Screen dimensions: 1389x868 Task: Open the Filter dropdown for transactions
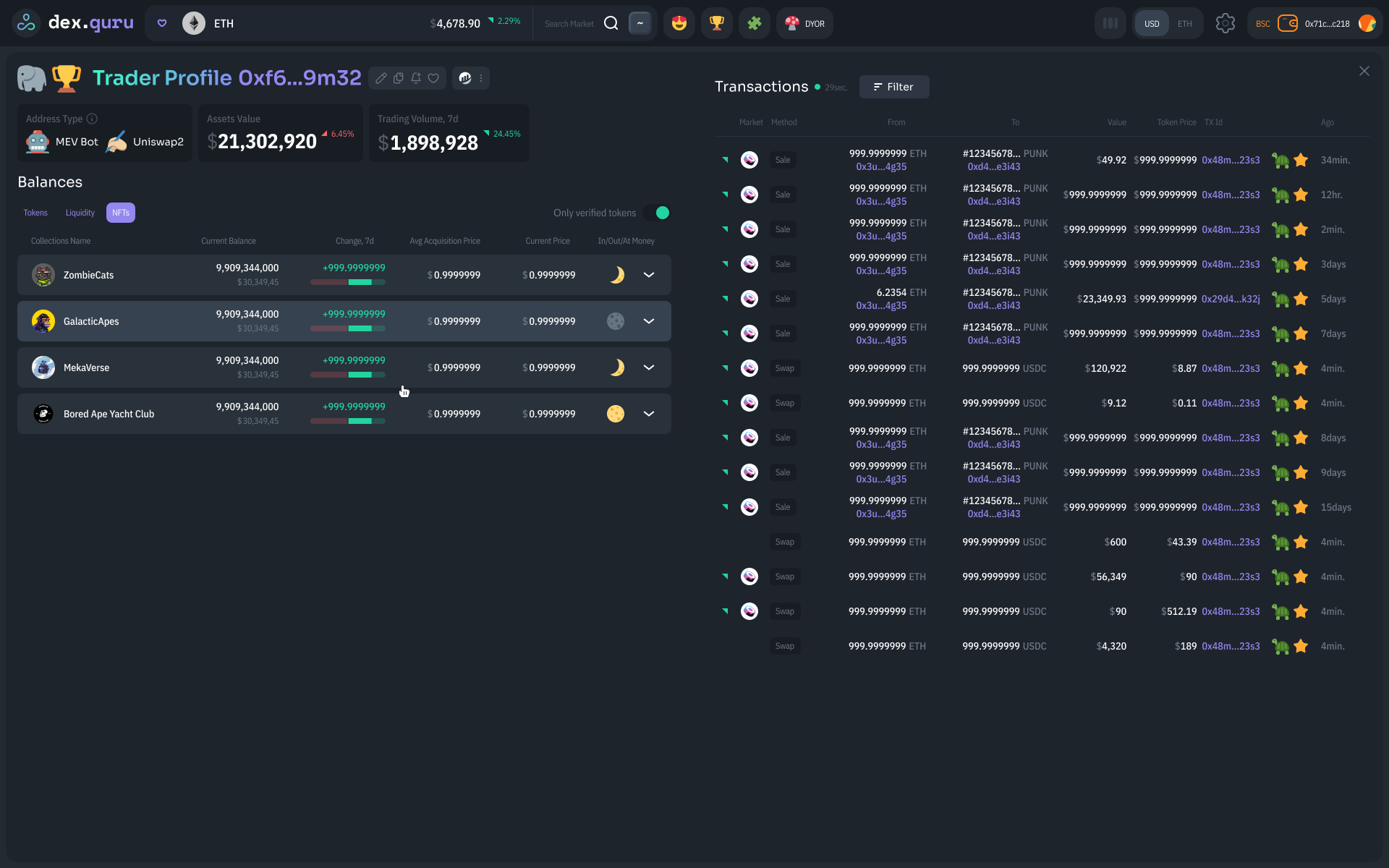click(894, 87)
